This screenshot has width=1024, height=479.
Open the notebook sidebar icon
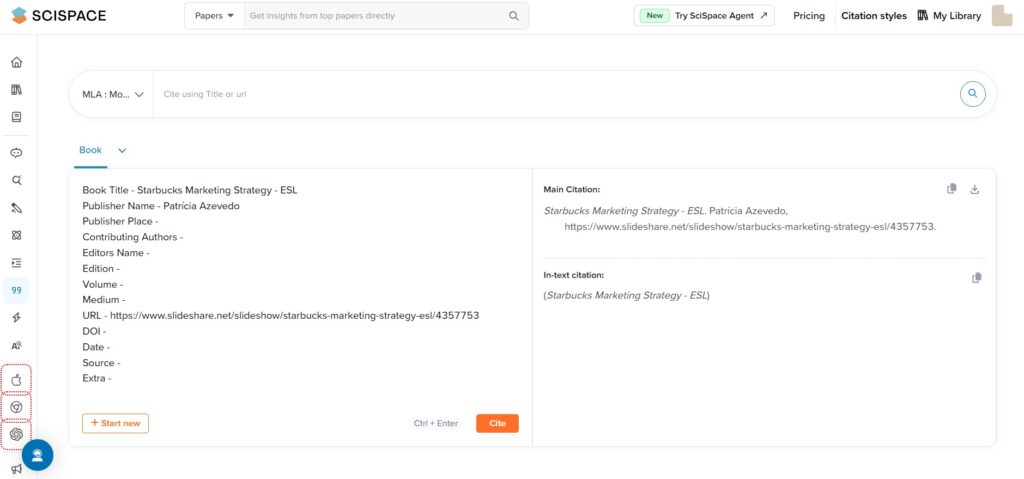click(x=16, y=117)
